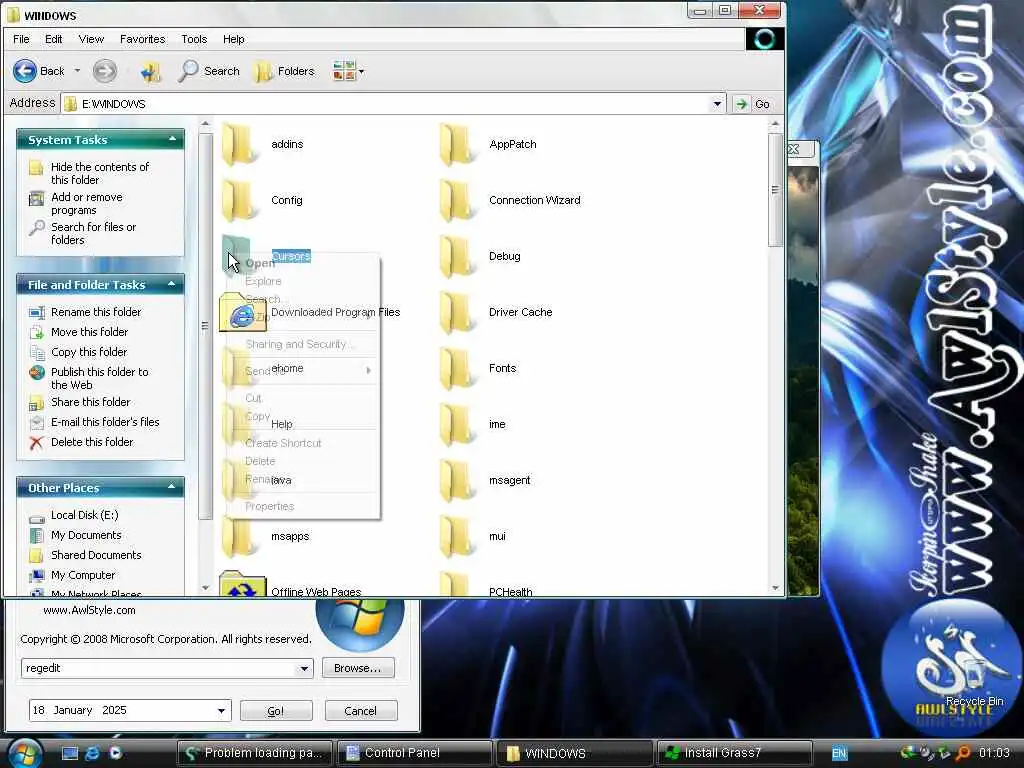Toggle the Folders pane button
Viewport: 1024px width, 768px height.
[x=284, y=71]
